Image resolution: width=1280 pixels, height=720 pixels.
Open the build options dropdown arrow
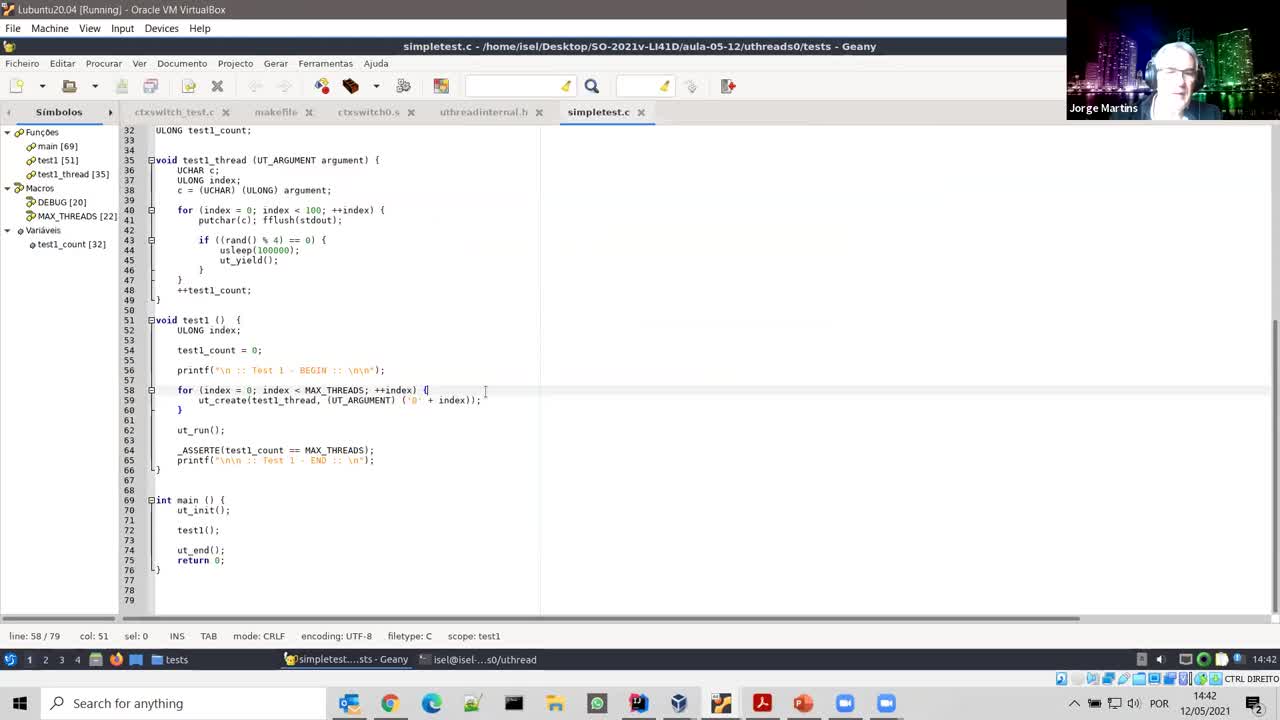pyautogui.click(x=376, y=86)
